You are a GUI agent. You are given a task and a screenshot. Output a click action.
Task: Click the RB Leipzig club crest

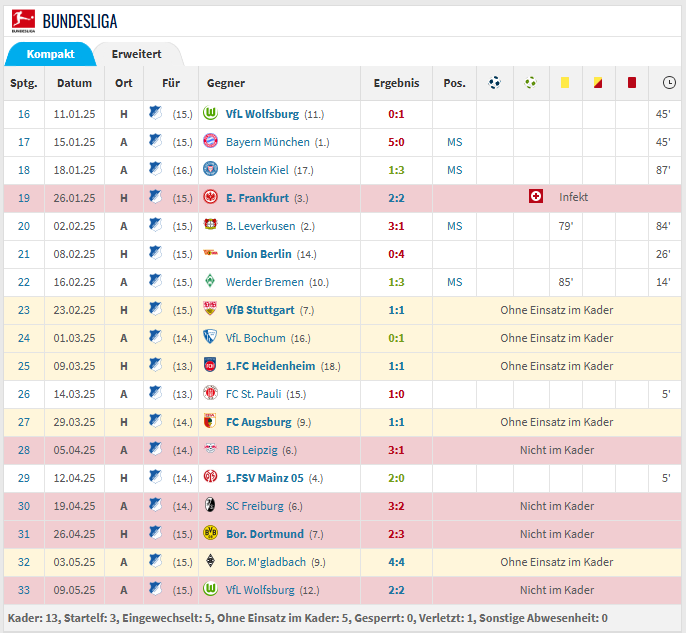click(x=210, y=448)
